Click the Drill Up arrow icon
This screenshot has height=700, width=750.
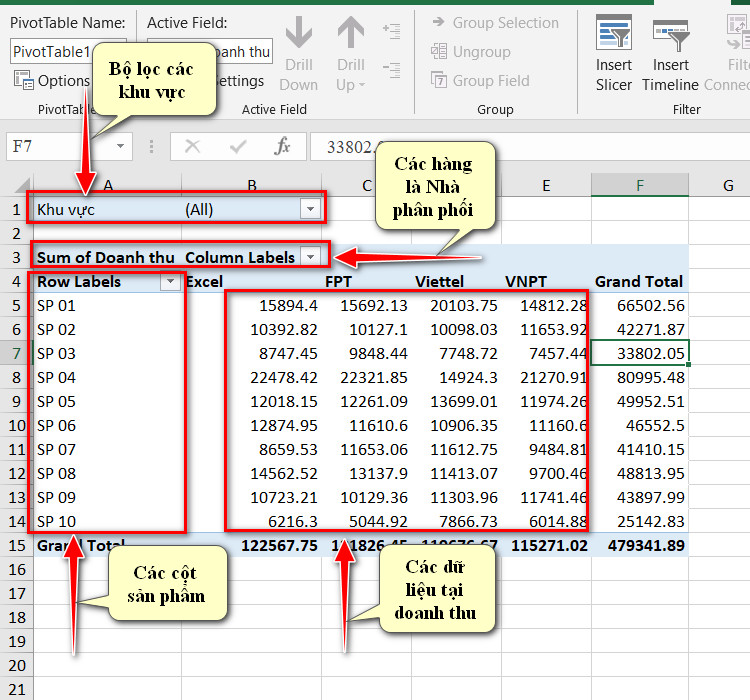point(351,33)
